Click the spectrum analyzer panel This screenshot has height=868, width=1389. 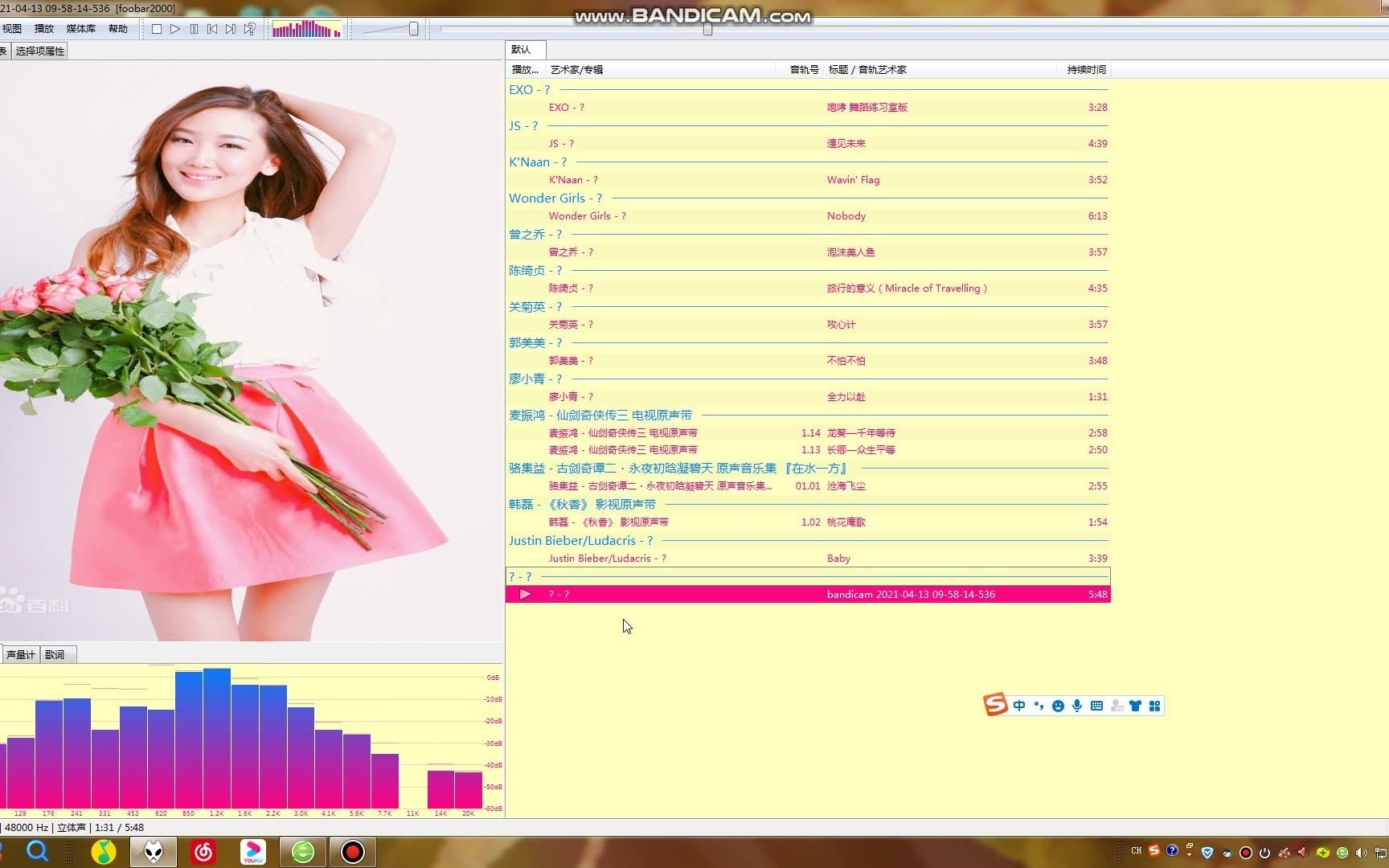coord(251,739)
